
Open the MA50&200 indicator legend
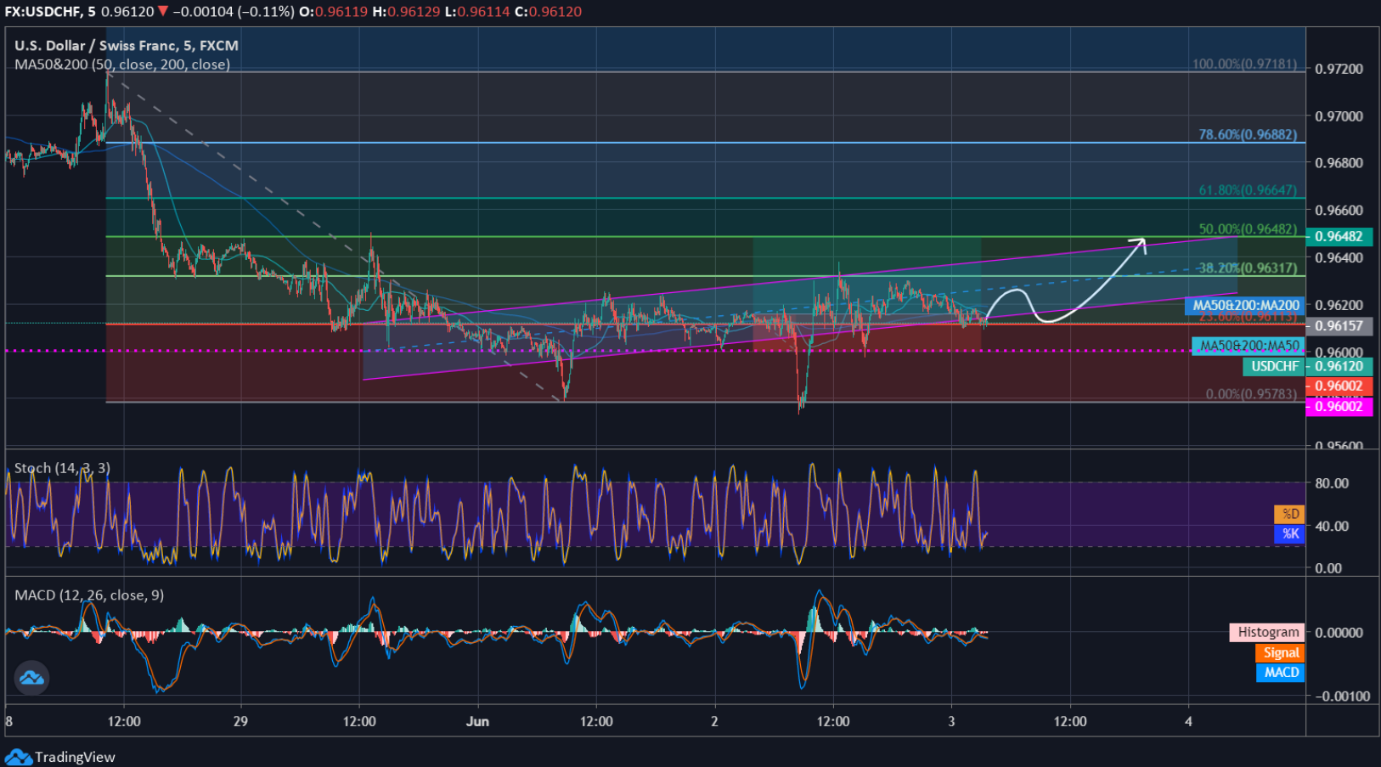pos(122,64)
